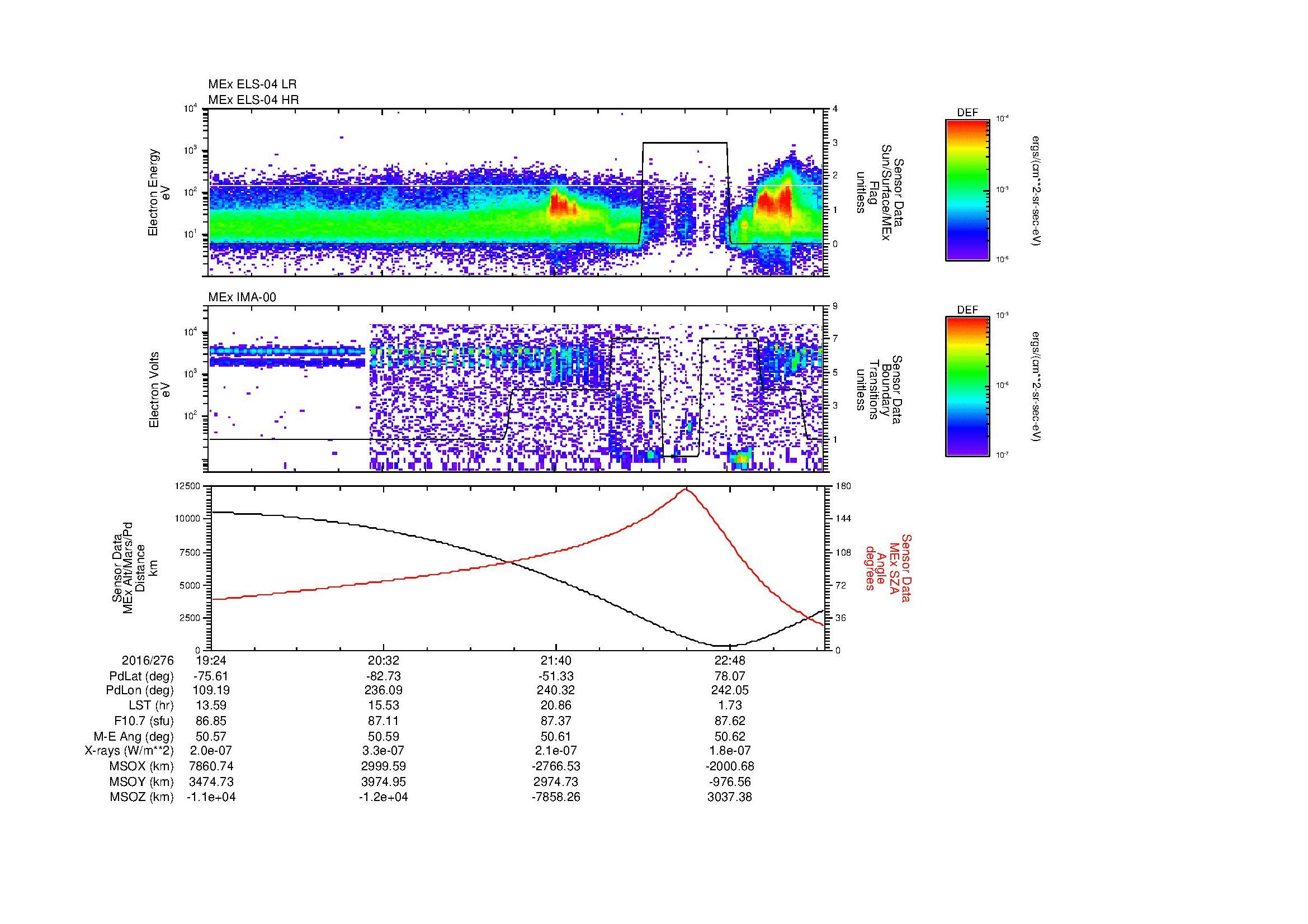Click the 'PdLat (deg)' row label
This screenshot has height=924, width=1308.
point(141,676)
